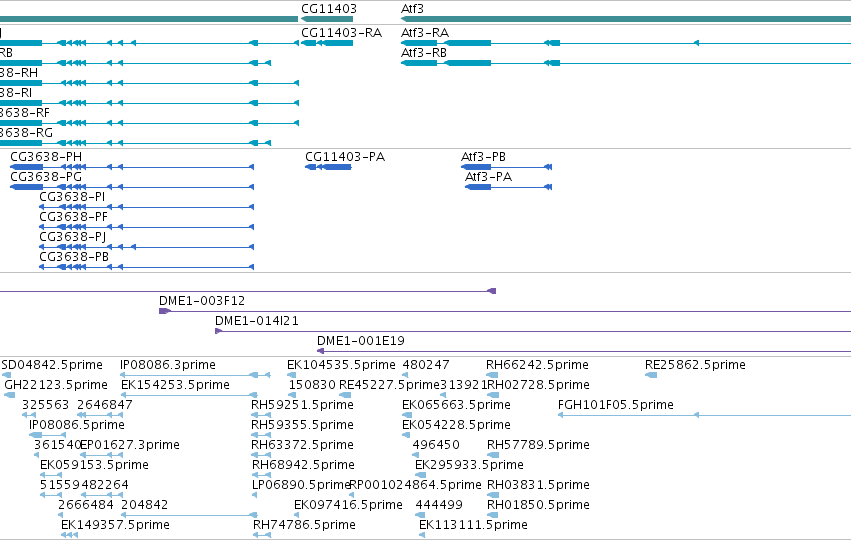The image size is (851, 540).
Task: Select the DME1-014I21 clone label
Action: tap(257, 321)
